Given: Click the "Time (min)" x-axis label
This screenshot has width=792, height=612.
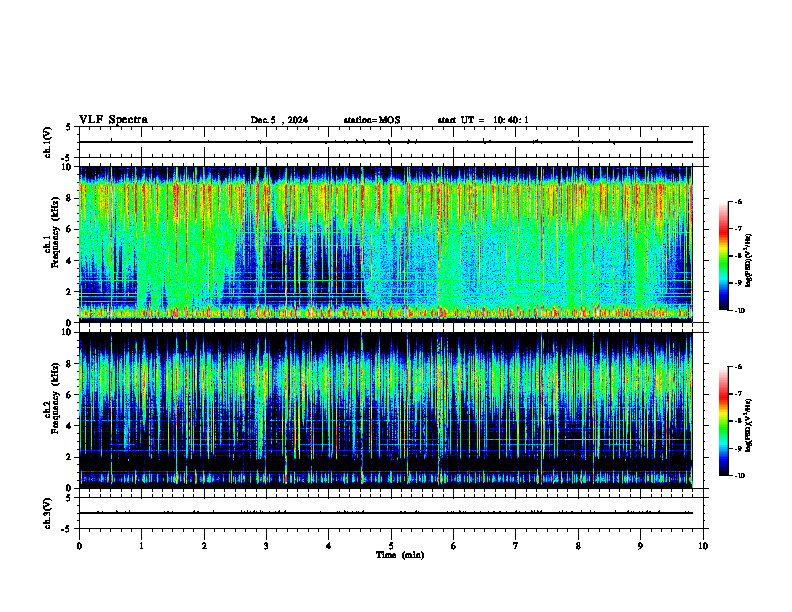Looking at the screenshot, I should (400, 555).
